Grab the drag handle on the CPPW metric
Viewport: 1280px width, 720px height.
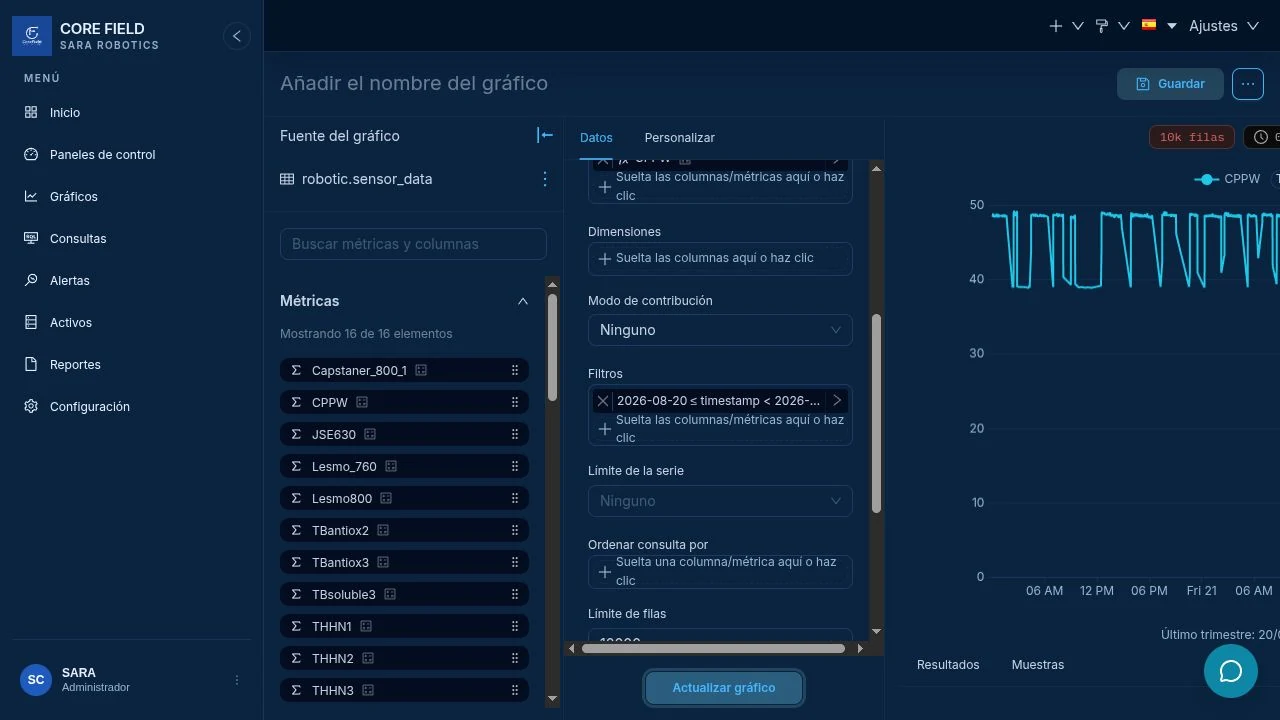pos(514,403)
